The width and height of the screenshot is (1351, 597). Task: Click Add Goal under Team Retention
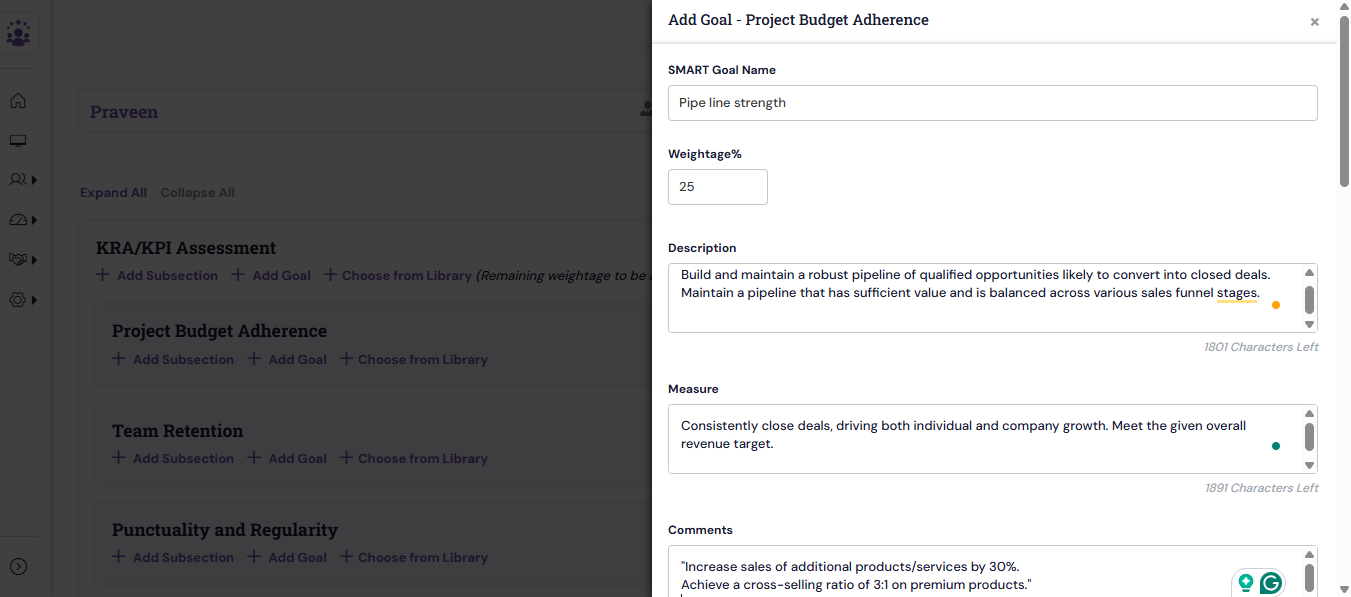[x=287, y=459]
